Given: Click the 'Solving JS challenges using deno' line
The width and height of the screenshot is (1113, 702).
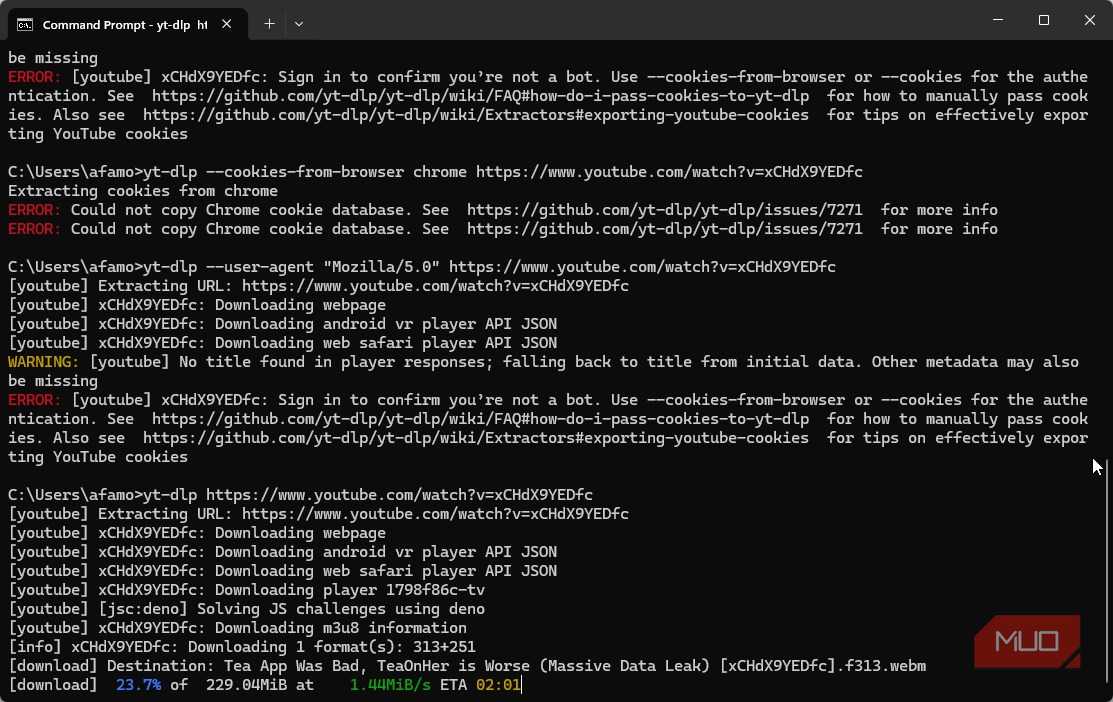Looking at the screenshot, I should coord(246,609).
